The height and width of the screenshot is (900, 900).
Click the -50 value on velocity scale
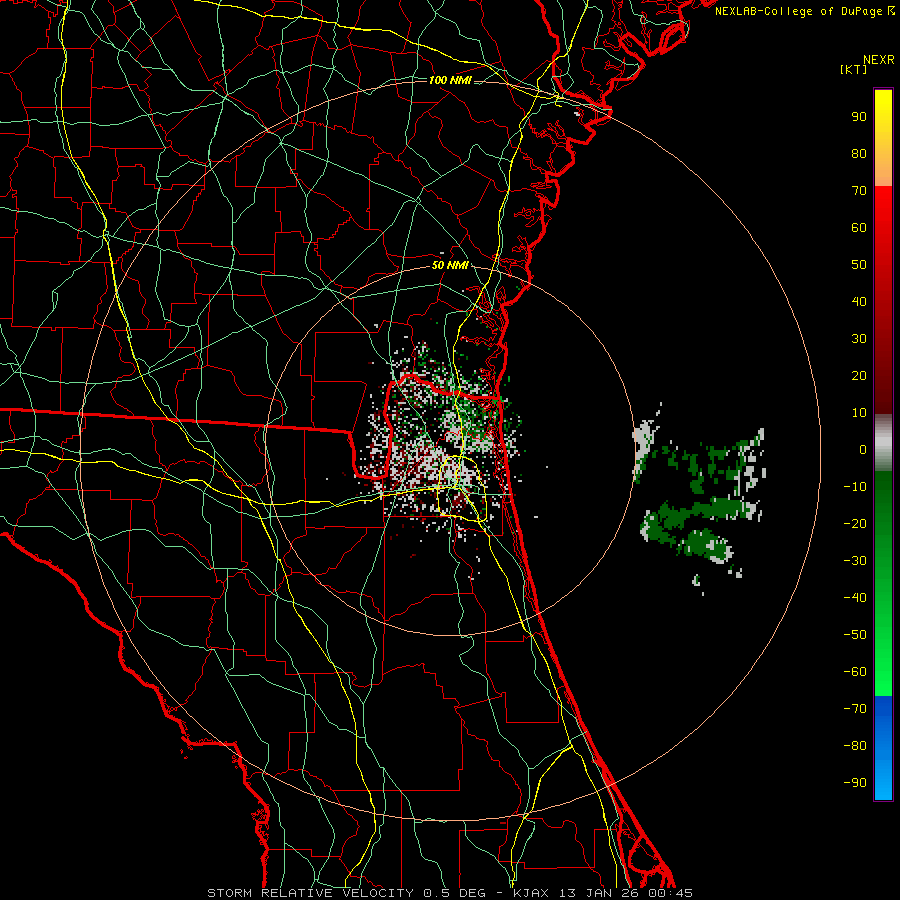tap(855, 635)
